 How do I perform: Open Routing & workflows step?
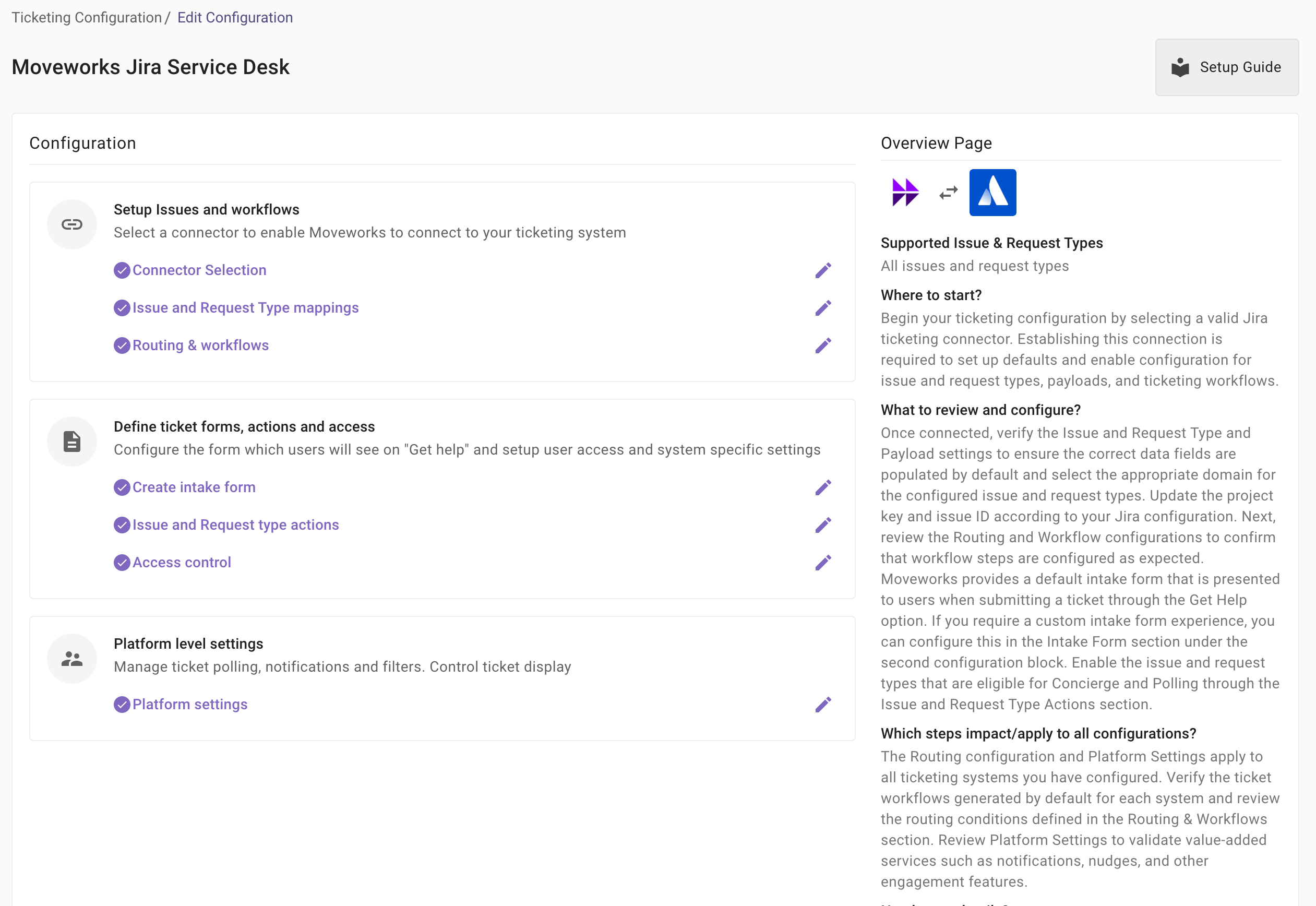pyautogui.click(x=200, y=345)
